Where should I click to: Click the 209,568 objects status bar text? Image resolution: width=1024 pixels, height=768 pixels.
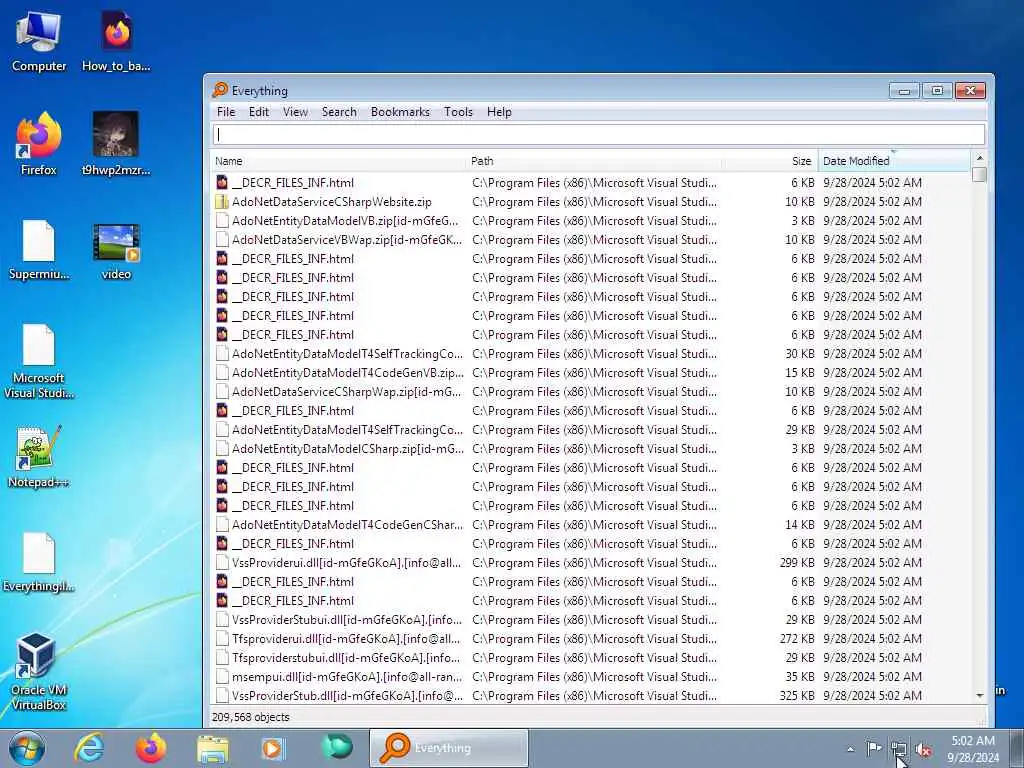click(x=250, y=717)
